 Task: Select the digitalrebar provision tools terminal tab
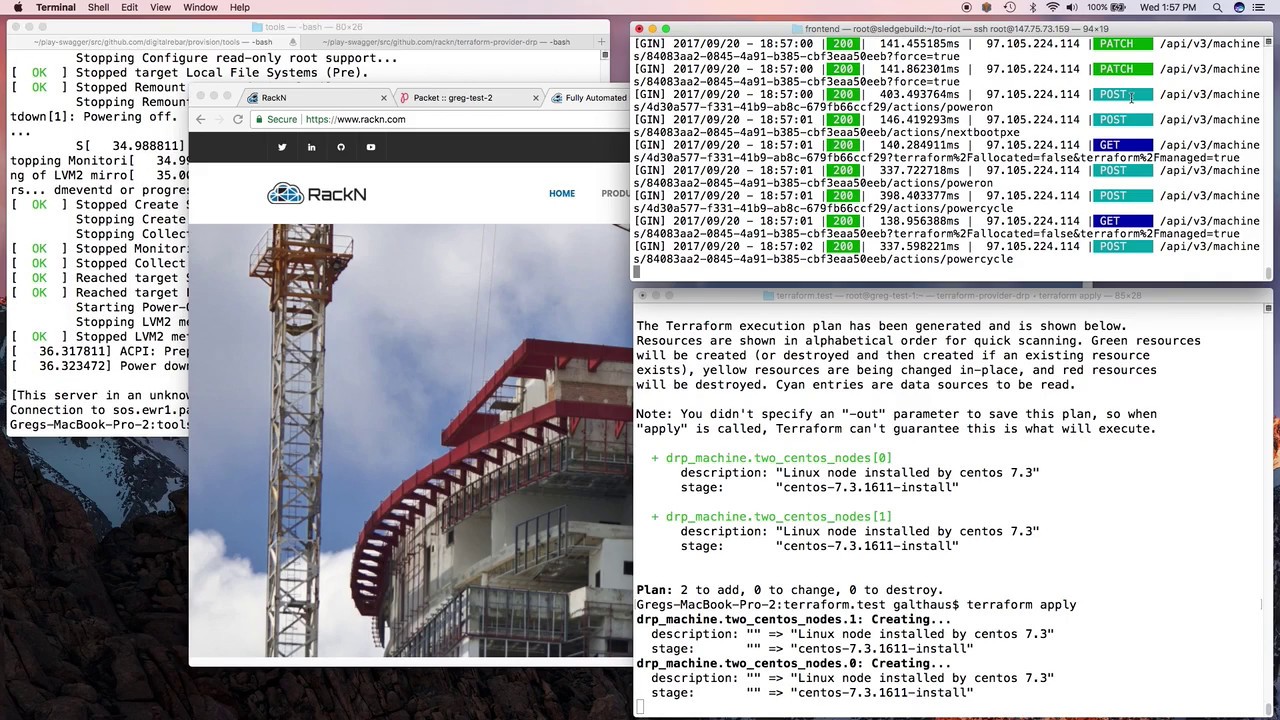[153, 42]
